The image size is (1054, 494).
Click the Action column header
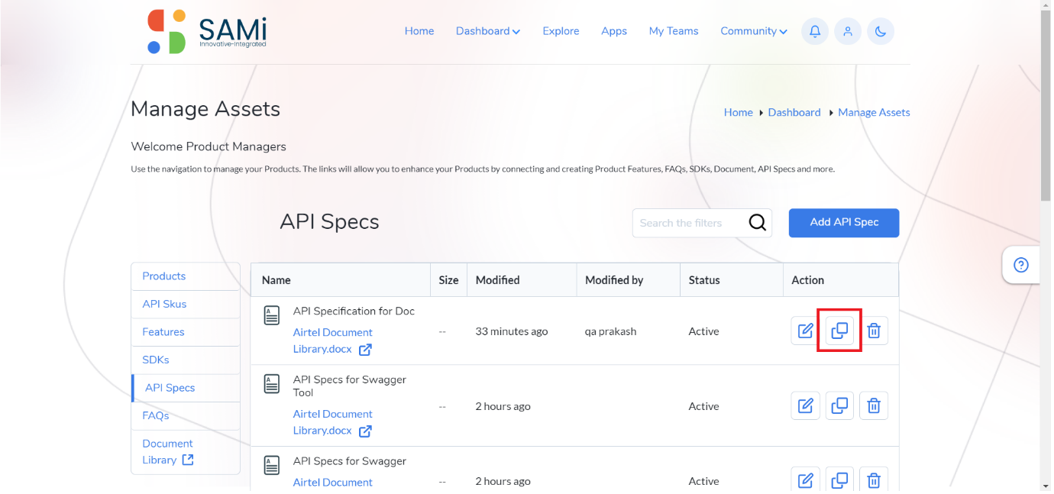pyautogui.click(x=840, y=280)
